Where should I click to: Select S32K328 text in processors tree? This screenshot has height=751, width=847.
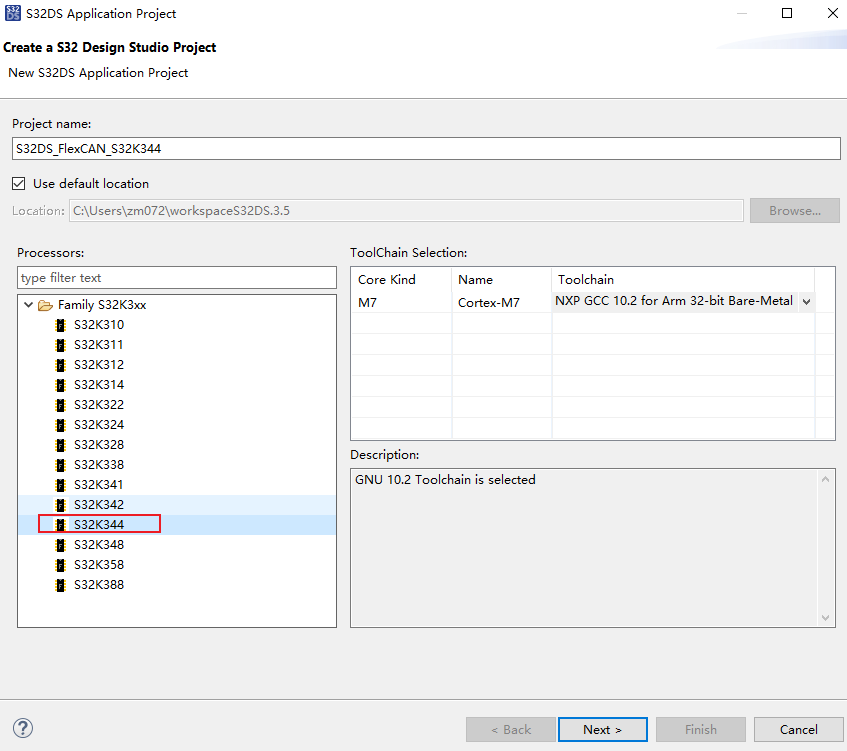coord(99,445)
